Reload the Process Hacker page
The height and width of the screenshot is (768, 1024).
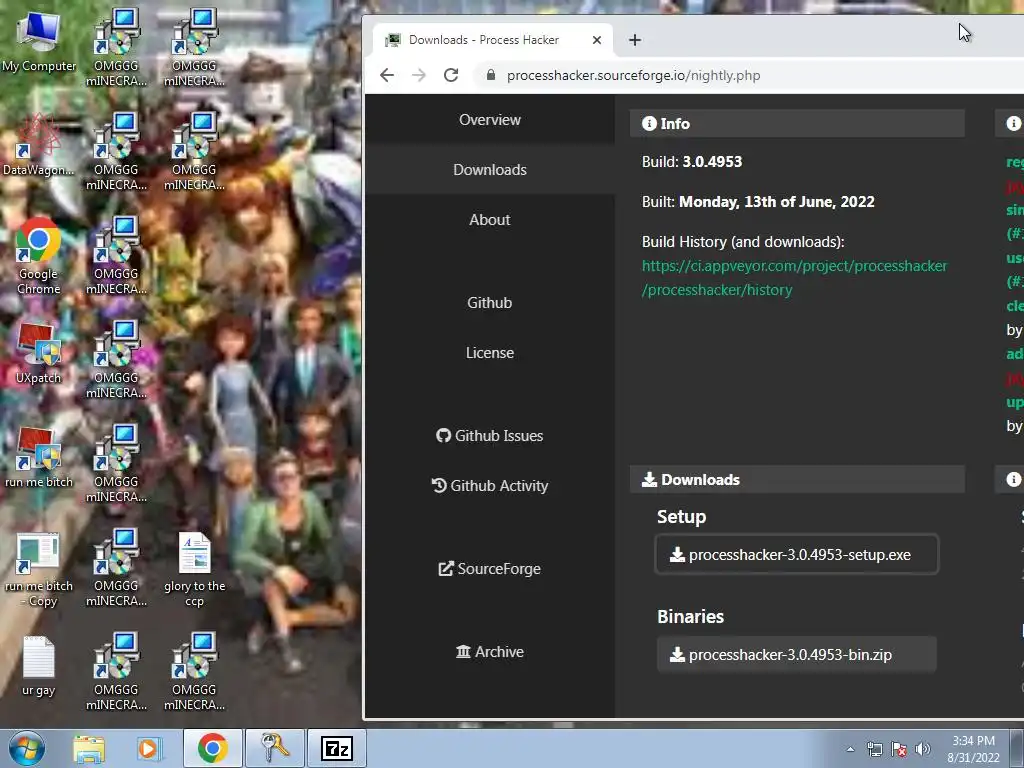(451, 75)
